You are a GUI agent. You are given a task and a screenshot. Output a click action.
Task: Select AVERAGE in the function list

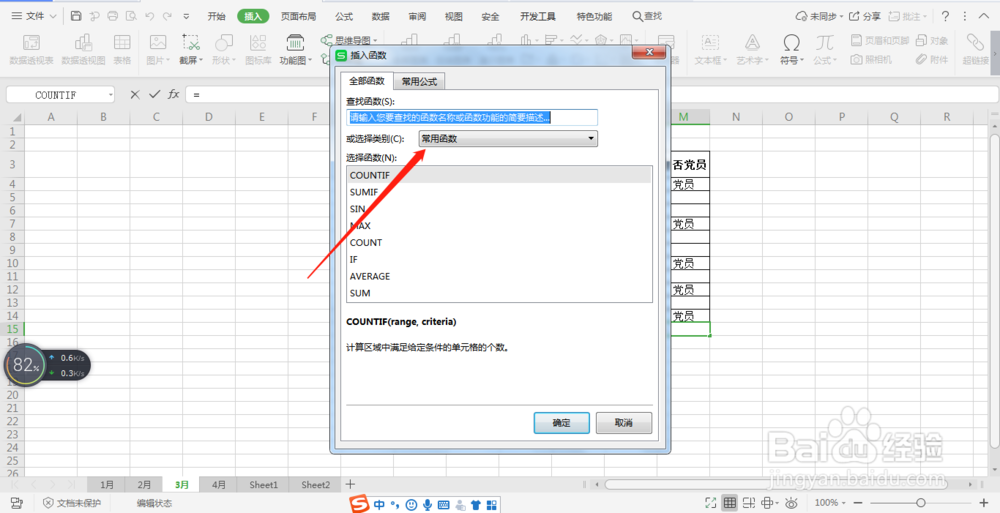point(499,276)
